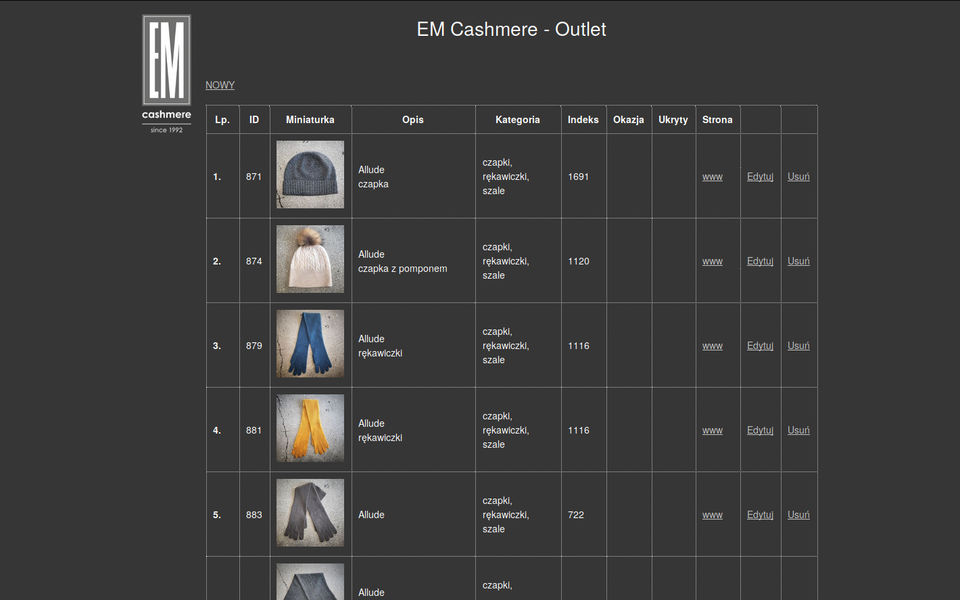Click the Okazja column header
The height and width of the screenshot is (600, 960).
(x=628, y=120)
